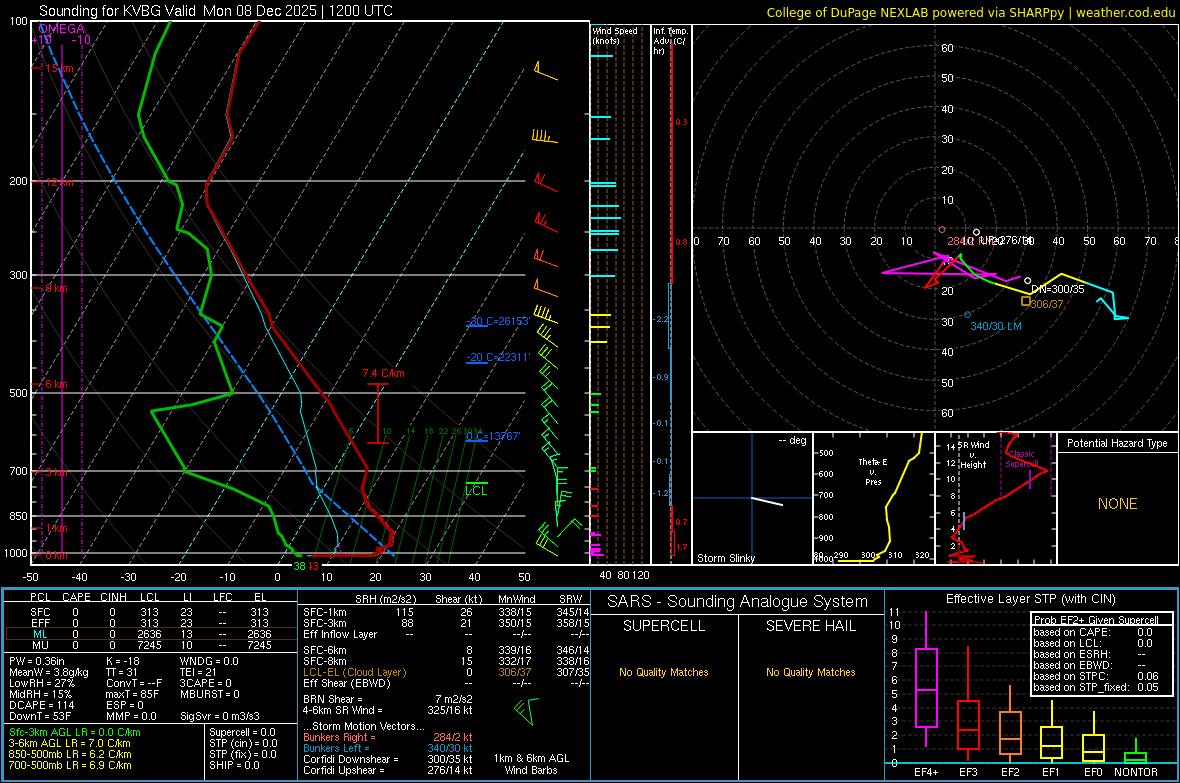Click the "Potential Hazard Type" header

[x=1117, y=443]
